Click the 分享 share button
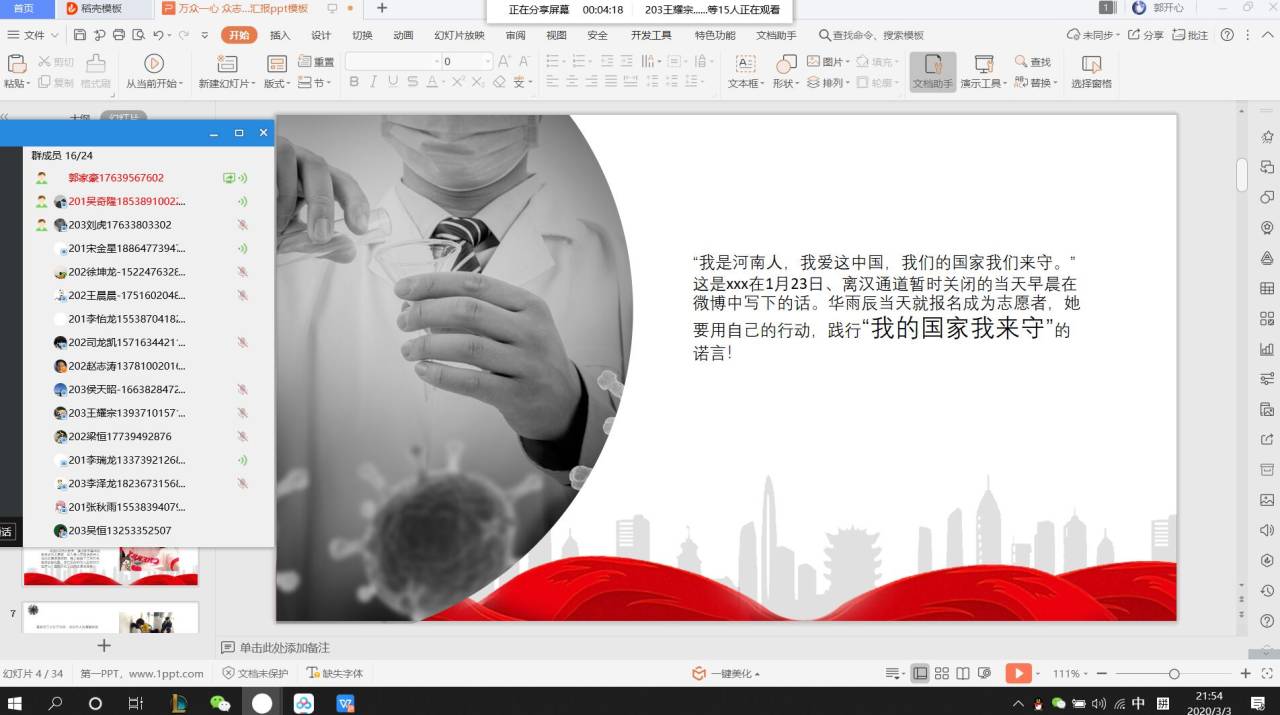Image resolution: width=1280 pixels, height=715 pixels. [x=1146, y=35]
